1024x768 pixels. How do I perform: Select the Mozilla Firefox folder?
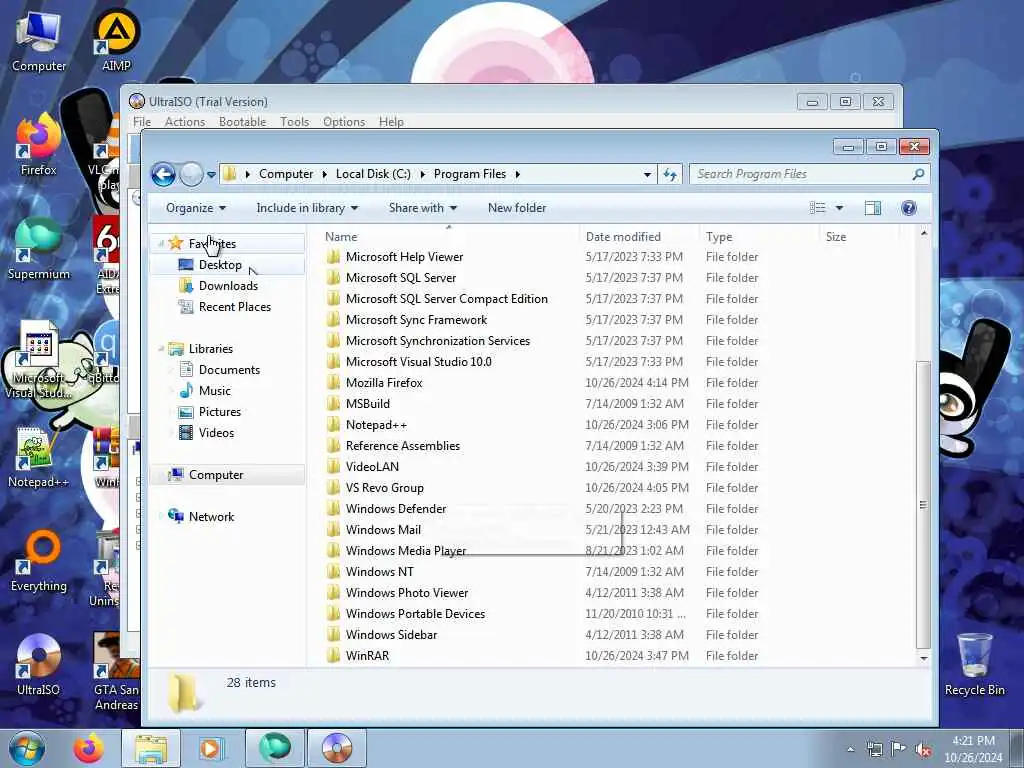[384, 383]
